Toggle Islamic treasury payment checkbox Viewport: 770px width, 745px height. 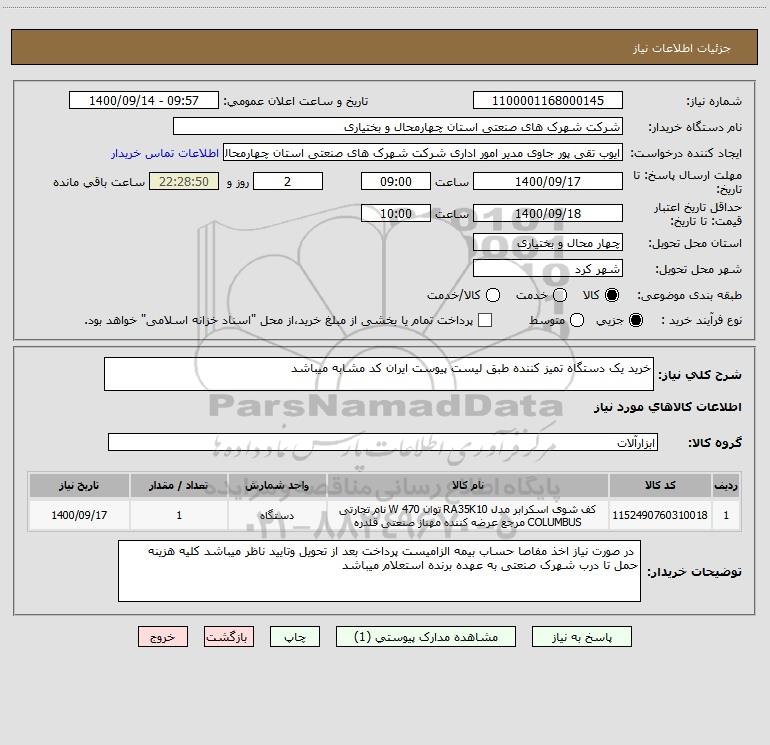point(485,320)
